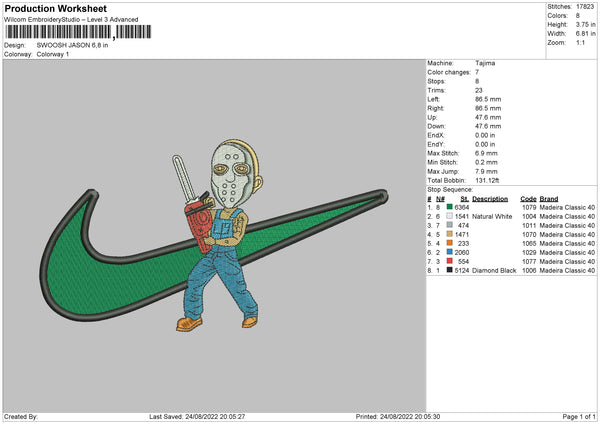
Task: Click the Description column header
Action: point(488,198)
